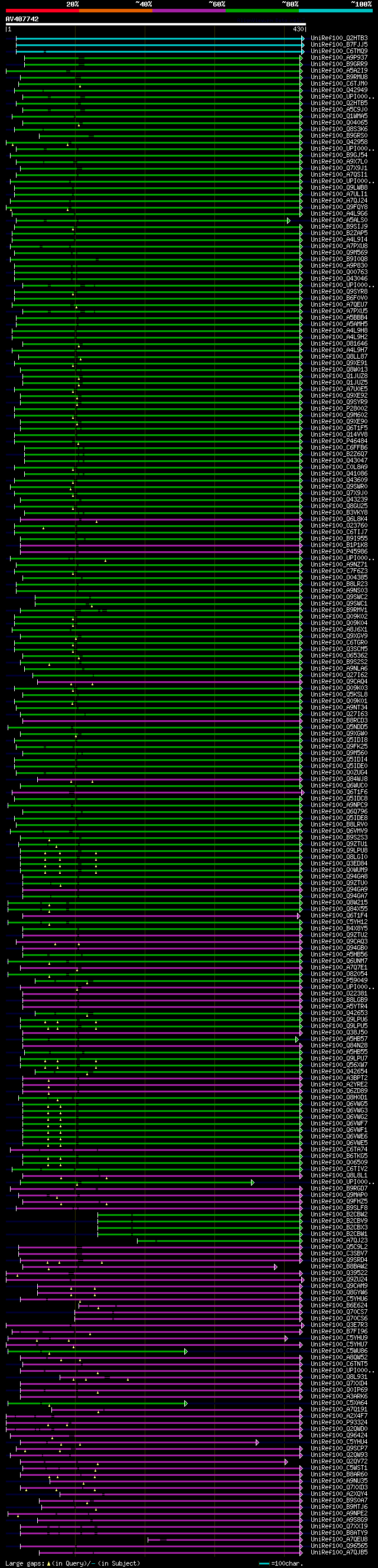Select hit UniRef100_Q3ED84

pyautogui.click(x=339, y=864)
